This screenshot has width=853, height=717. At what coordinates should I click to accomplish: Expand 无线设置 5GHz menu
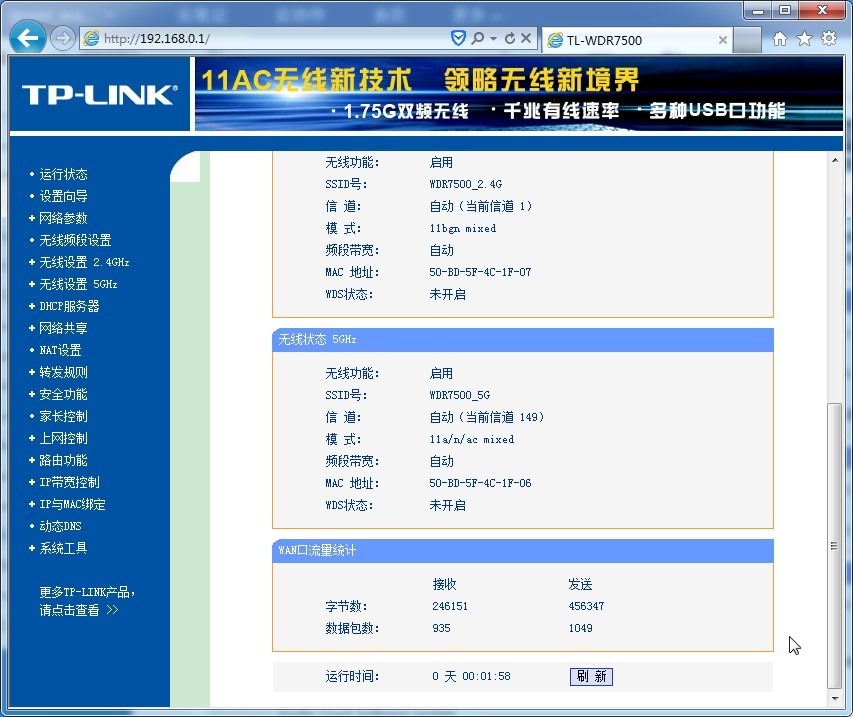78,284
